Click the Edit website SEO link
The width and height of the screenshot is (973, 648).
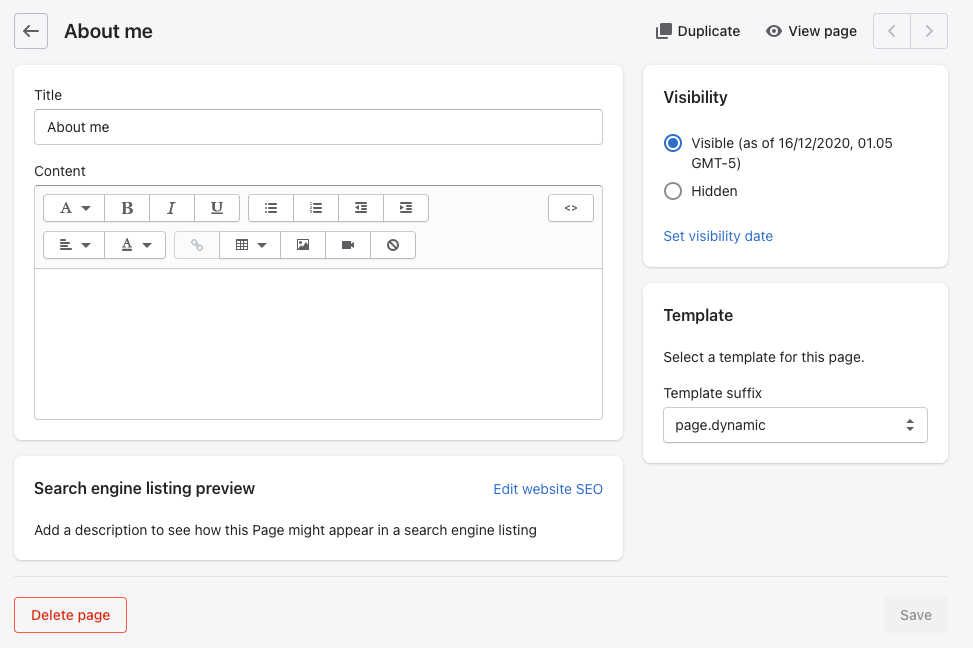point(548,489)
